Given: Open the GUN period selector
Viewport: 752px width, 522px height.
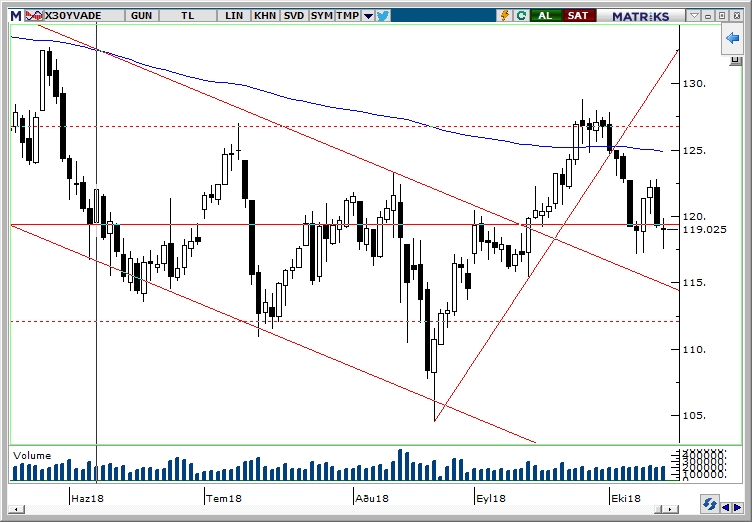Looking at the screenshot, I should coord(141,16).
